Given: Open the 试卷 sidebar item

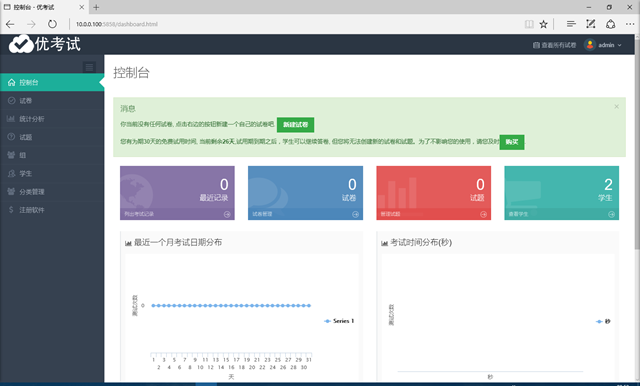Looking at the screenshot, I should 52,100.
